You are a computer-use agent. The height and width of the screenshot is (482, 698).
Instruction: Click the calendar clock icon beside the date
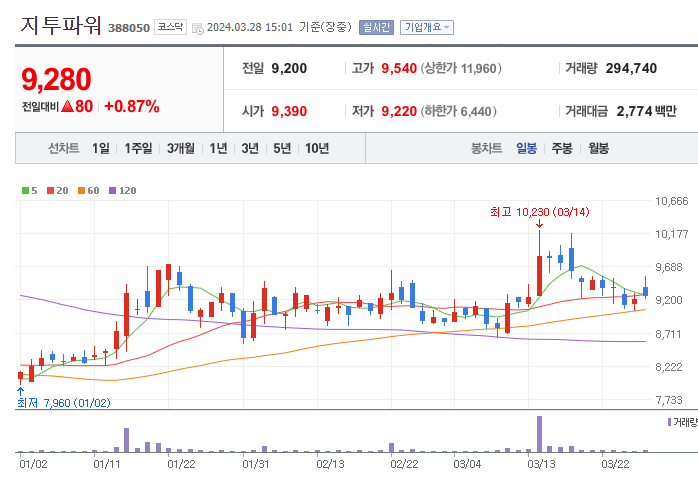coord(198,28)
